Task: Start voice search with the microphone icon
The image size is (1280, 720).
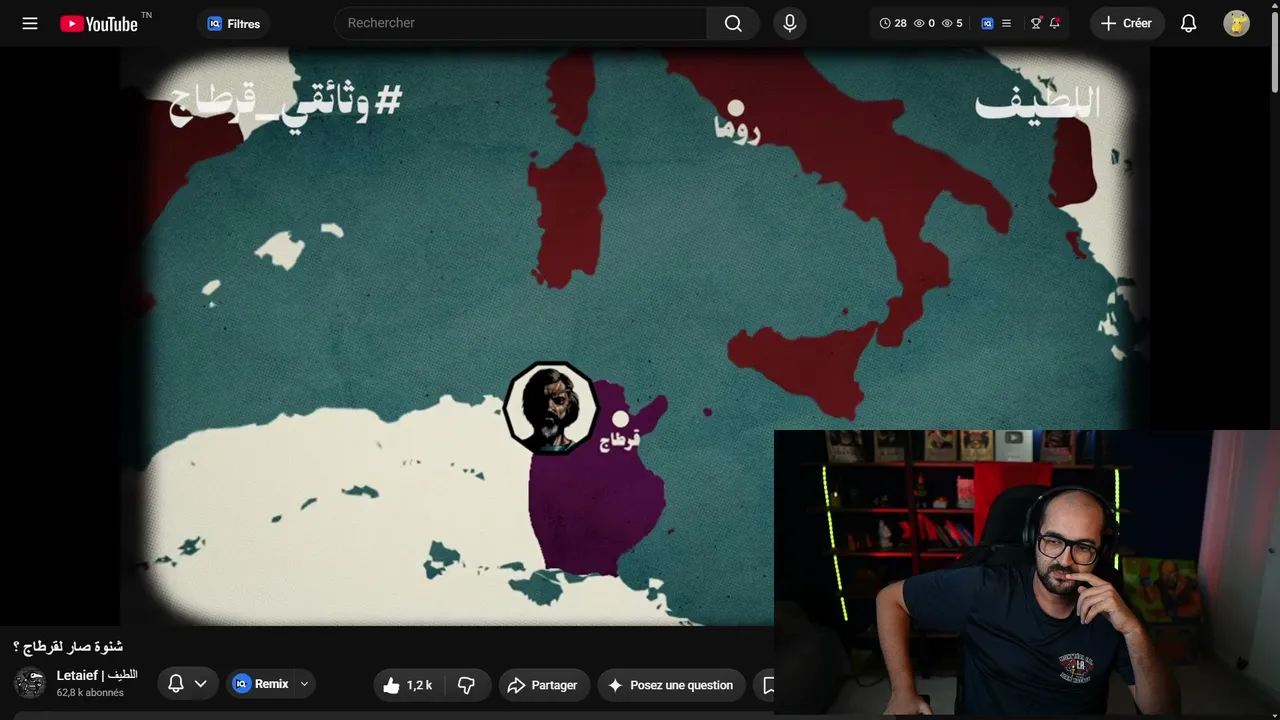Action: 790,23
